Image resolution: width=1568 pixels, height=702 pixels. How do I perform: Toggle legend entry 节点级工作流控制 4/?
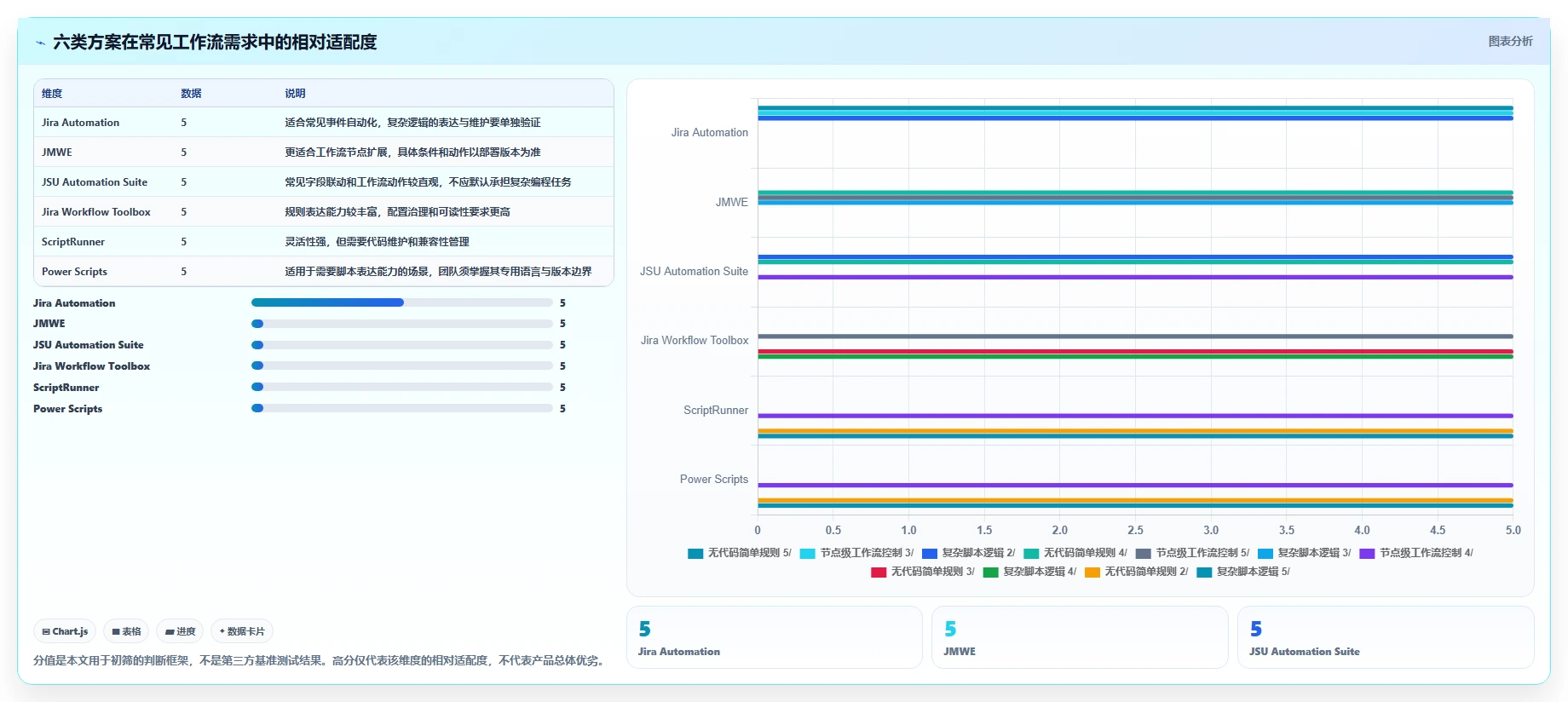point(1416,553)
